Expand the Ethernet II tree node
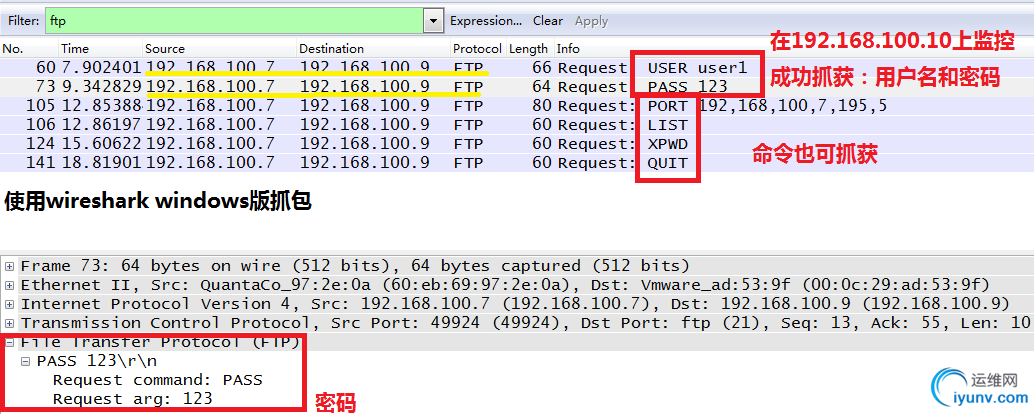The height and width of the screenshot is (414, 1034). [x=10, y=285]
